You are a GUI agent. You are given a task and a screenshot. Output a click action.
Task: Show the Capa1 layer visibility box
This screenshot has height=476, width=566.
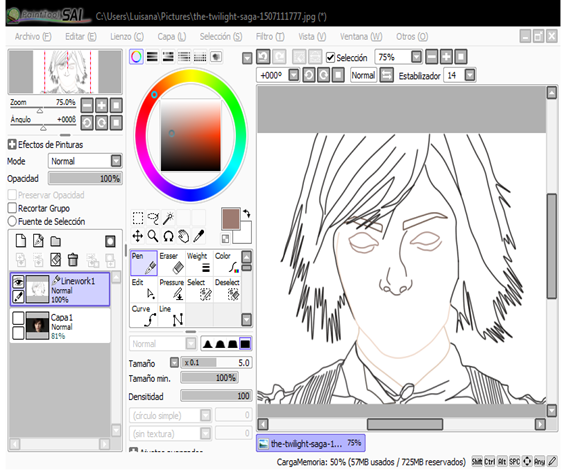18,318
